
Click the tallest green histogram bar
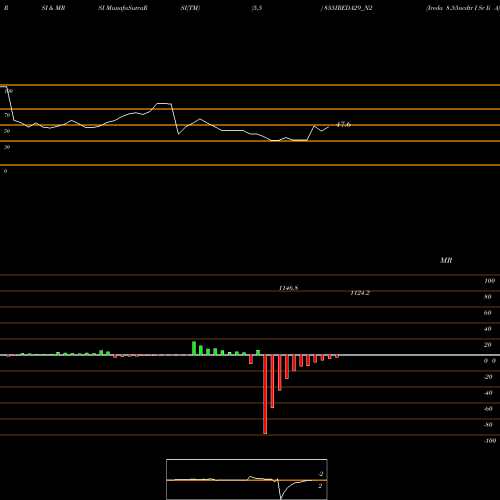click(194, 348)
